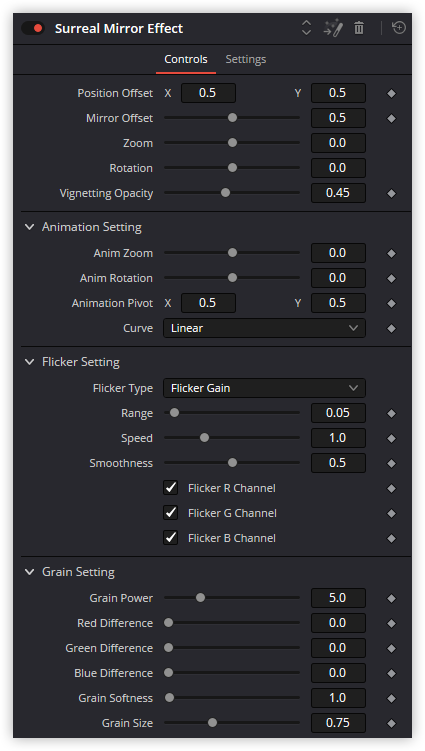Select the Controls tab
The height and width of the screenshot is (751, 425).
[x=186, y=59]
